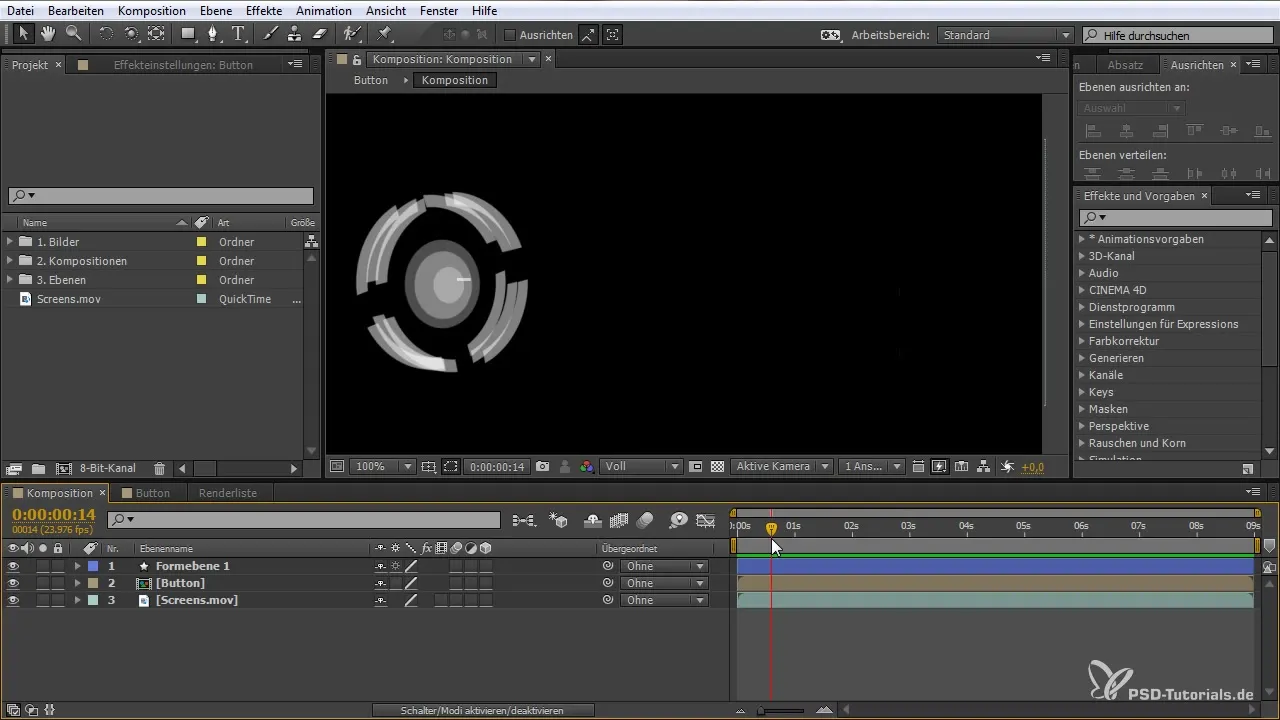Toggle the shy switch of [Screens.mov]
Screen dimensions: 1280x720
coord(380,600)
